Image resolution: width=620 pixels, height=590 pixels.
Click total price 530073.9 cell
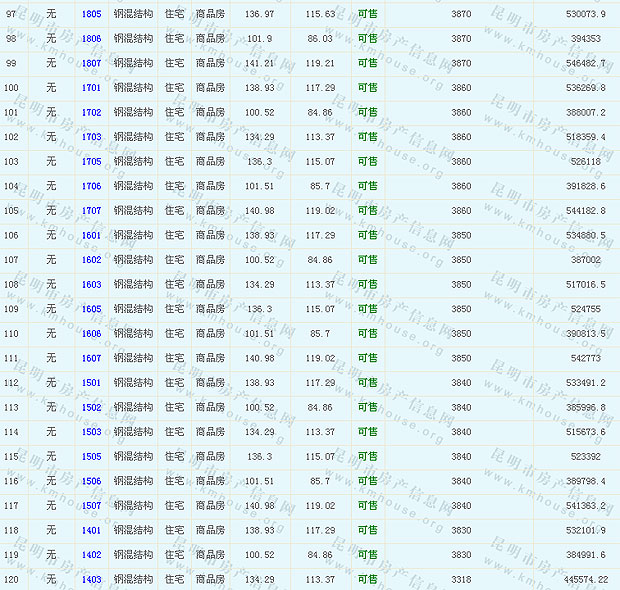pyautogui.click(x=585, y=14)
